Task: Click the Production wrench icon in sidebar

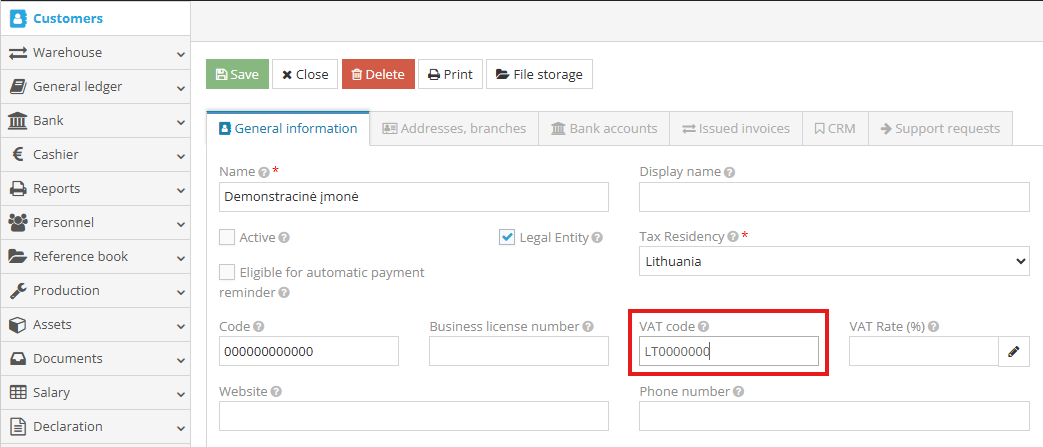Action: pyautogui.click(x=17, y=291)
